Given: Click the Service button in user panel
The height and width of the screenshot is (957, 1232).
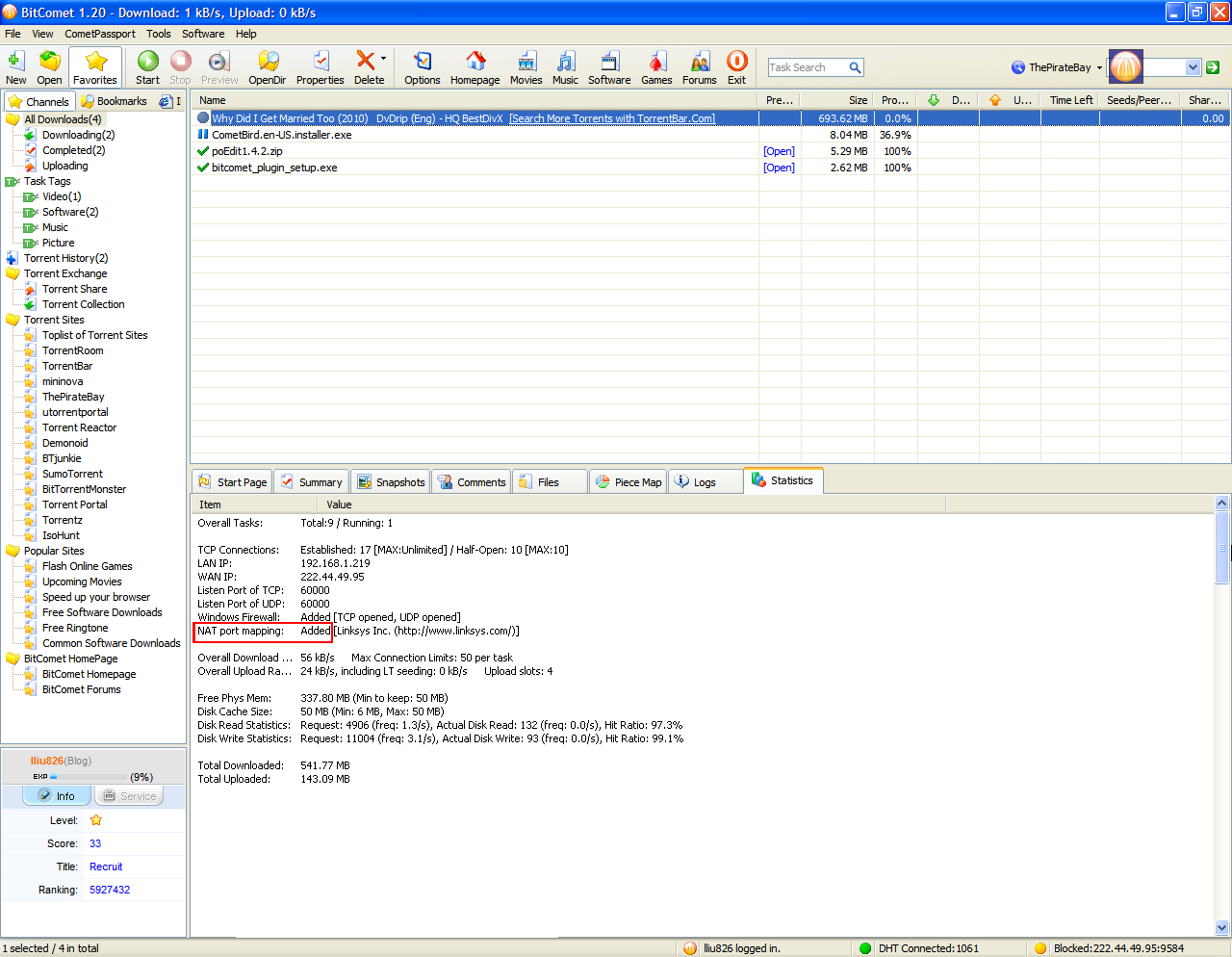Looking at the screenshot, I should click(129, 796).
